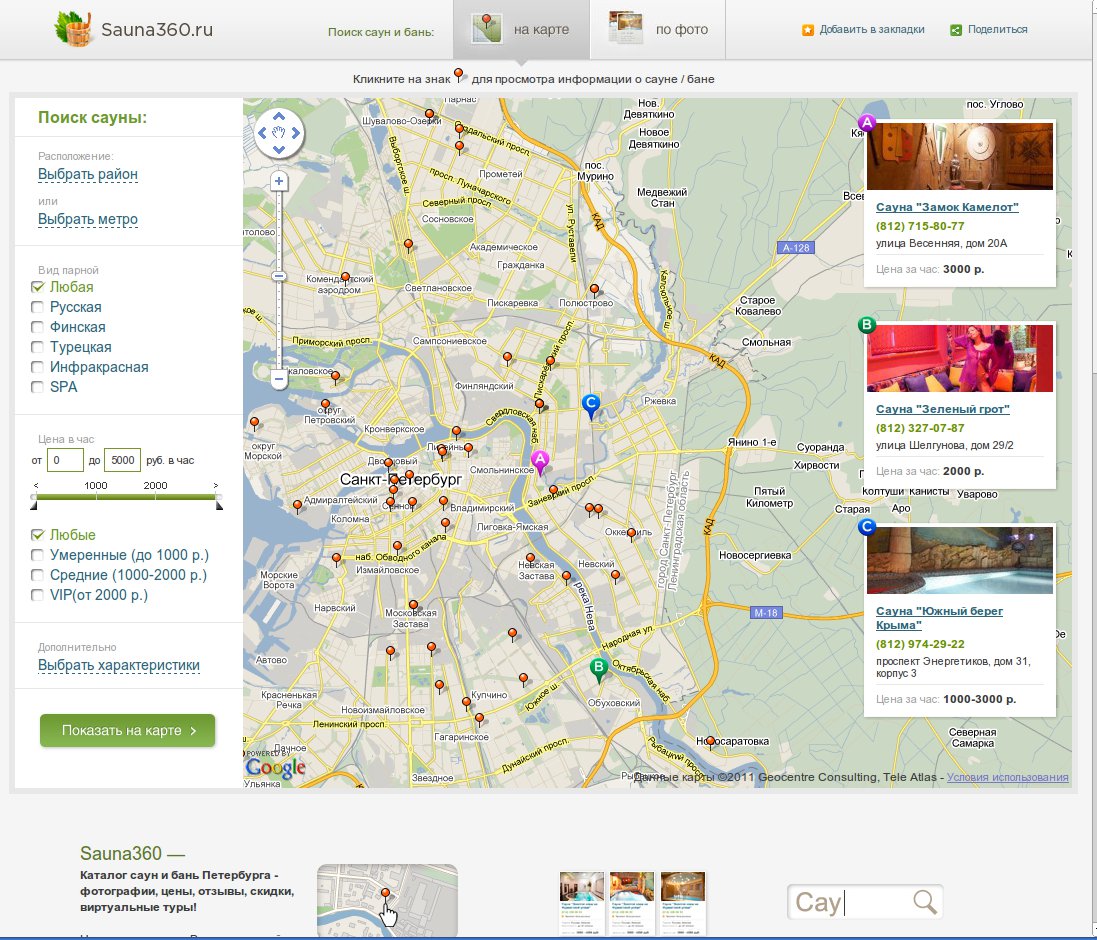This screenshot has width=1097, height=940.
Task: Click phone number (812) 715-80-77
Action: tap(920, 226)
